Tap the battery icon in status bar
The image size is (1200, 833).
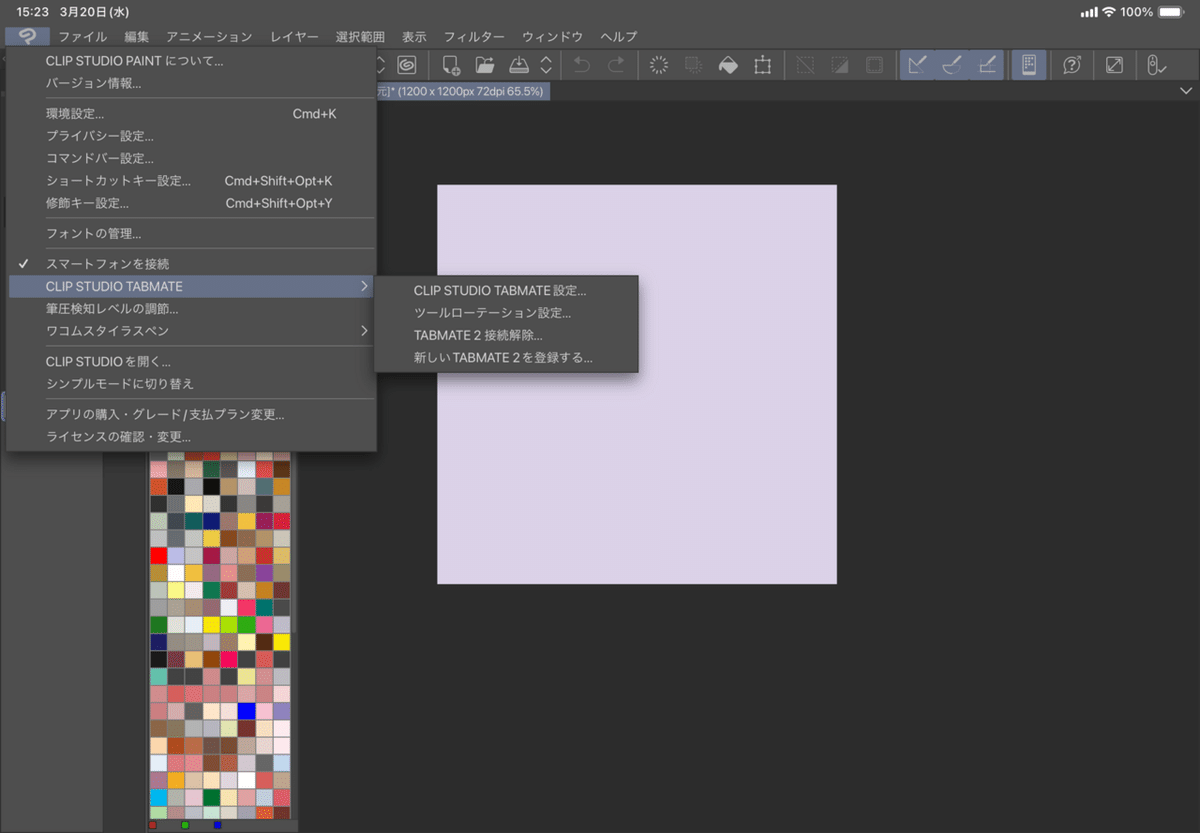(1171, 12)
